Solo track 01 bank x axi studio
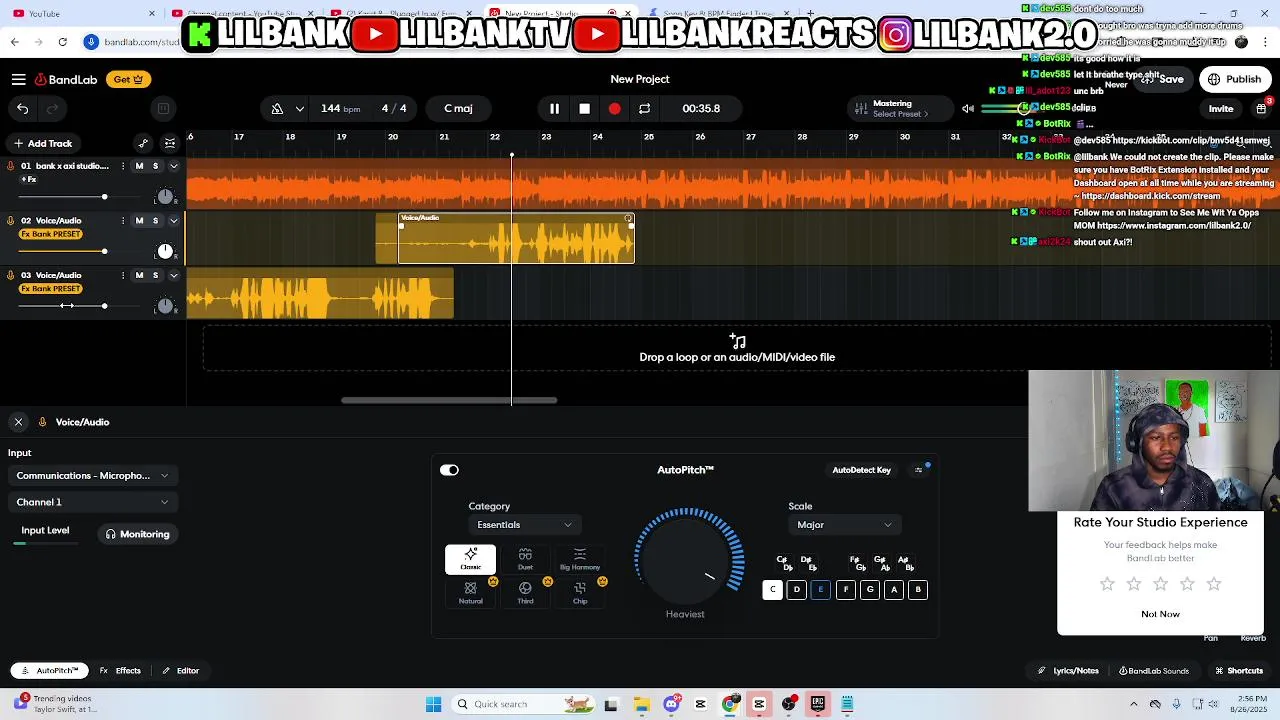Image resolution: width=1280 pixels, height=720 pixels. pyautogui.click(x=155, y=166)
